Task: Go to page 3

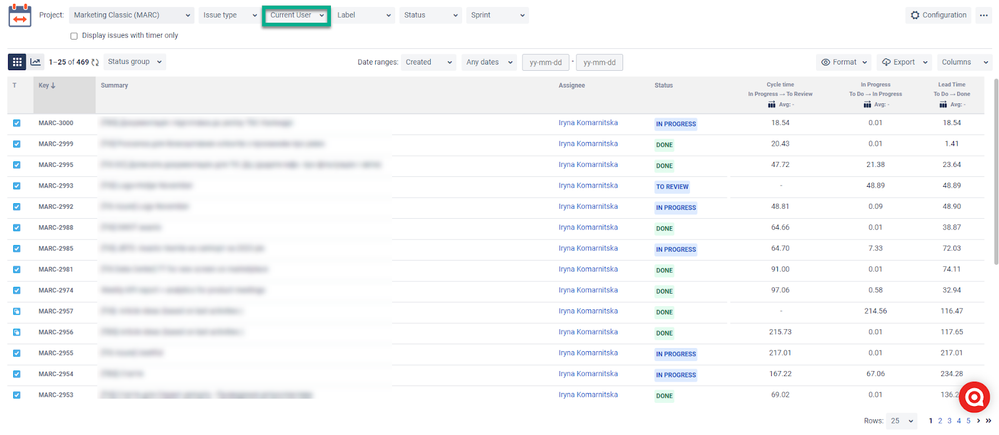Action: tap(949, 420)
